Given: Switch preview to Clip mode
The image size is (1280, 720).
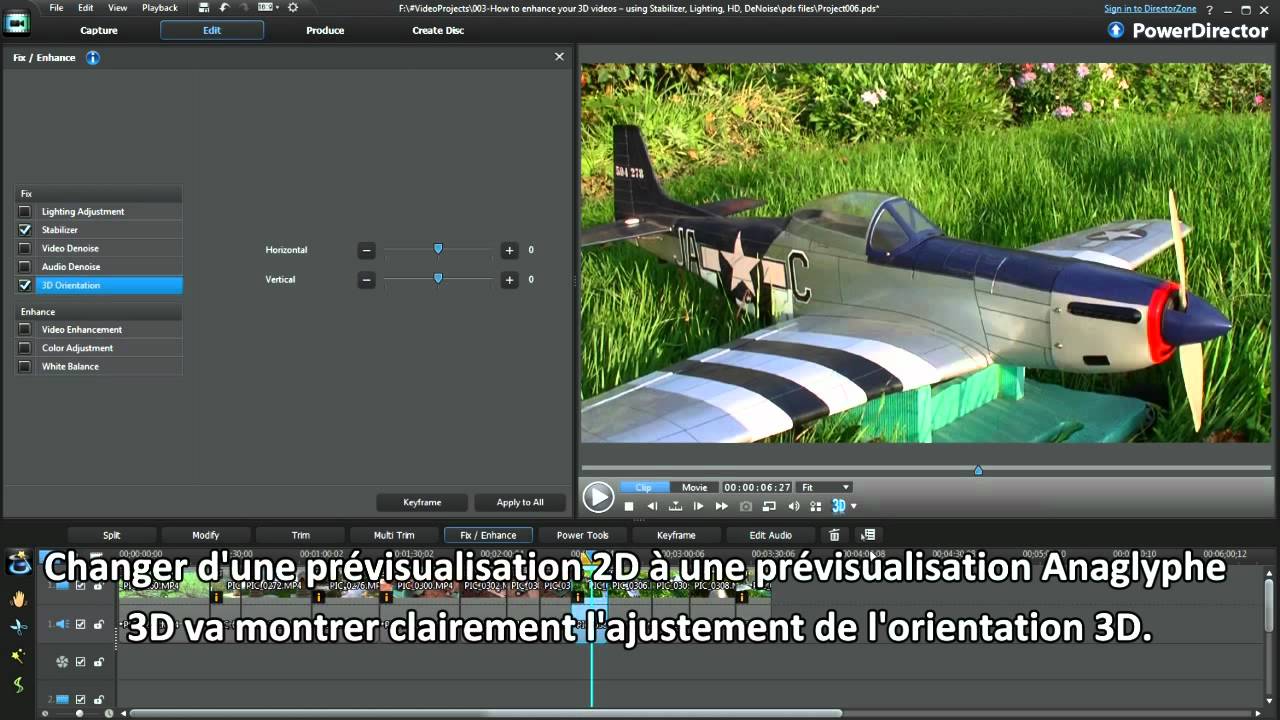Looking at the screenshot, I should tap(643, 487).
